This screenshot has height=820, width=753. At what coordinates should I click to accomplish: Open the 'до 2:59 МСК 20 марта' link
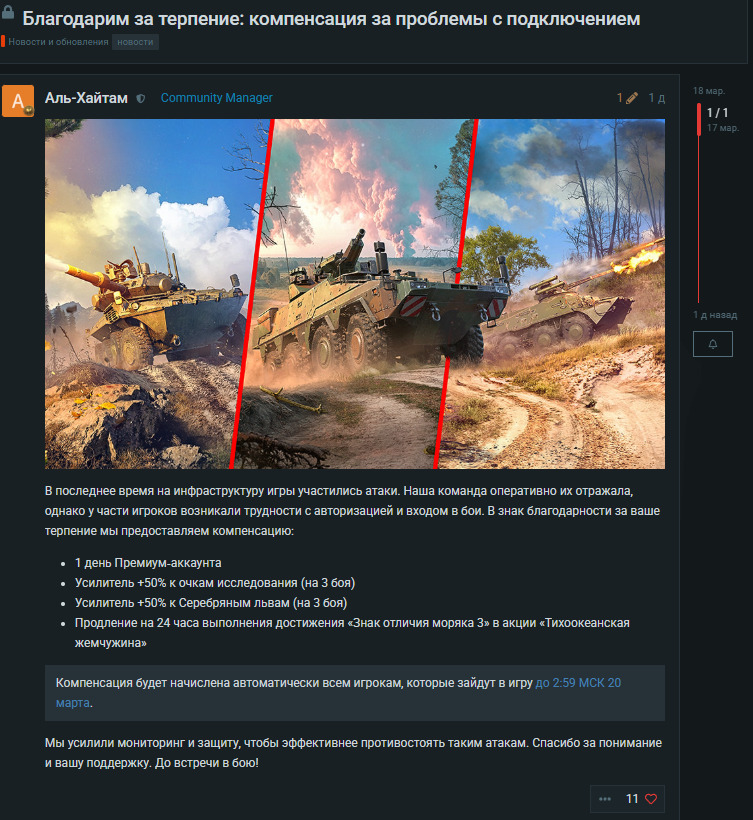click(578, 683)
